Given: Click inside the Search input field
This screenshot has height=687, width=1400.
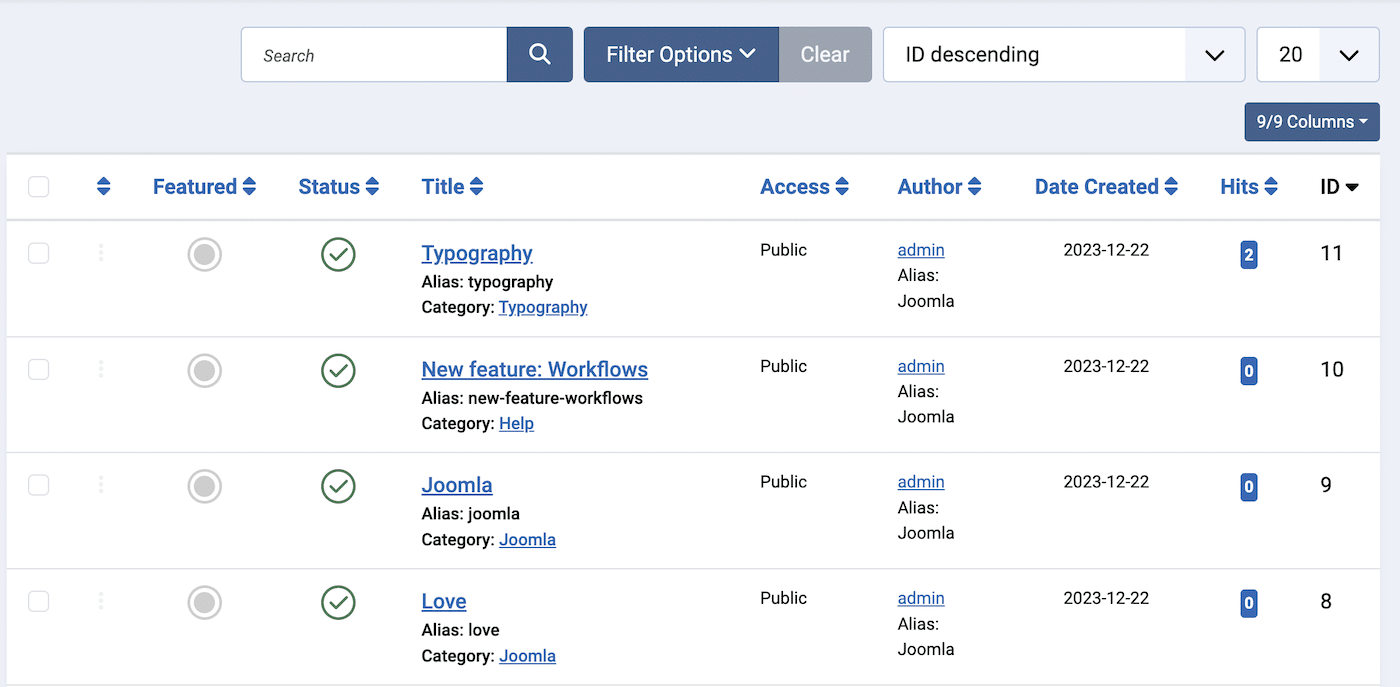Looking at the screenshot, I should [373, 54].
